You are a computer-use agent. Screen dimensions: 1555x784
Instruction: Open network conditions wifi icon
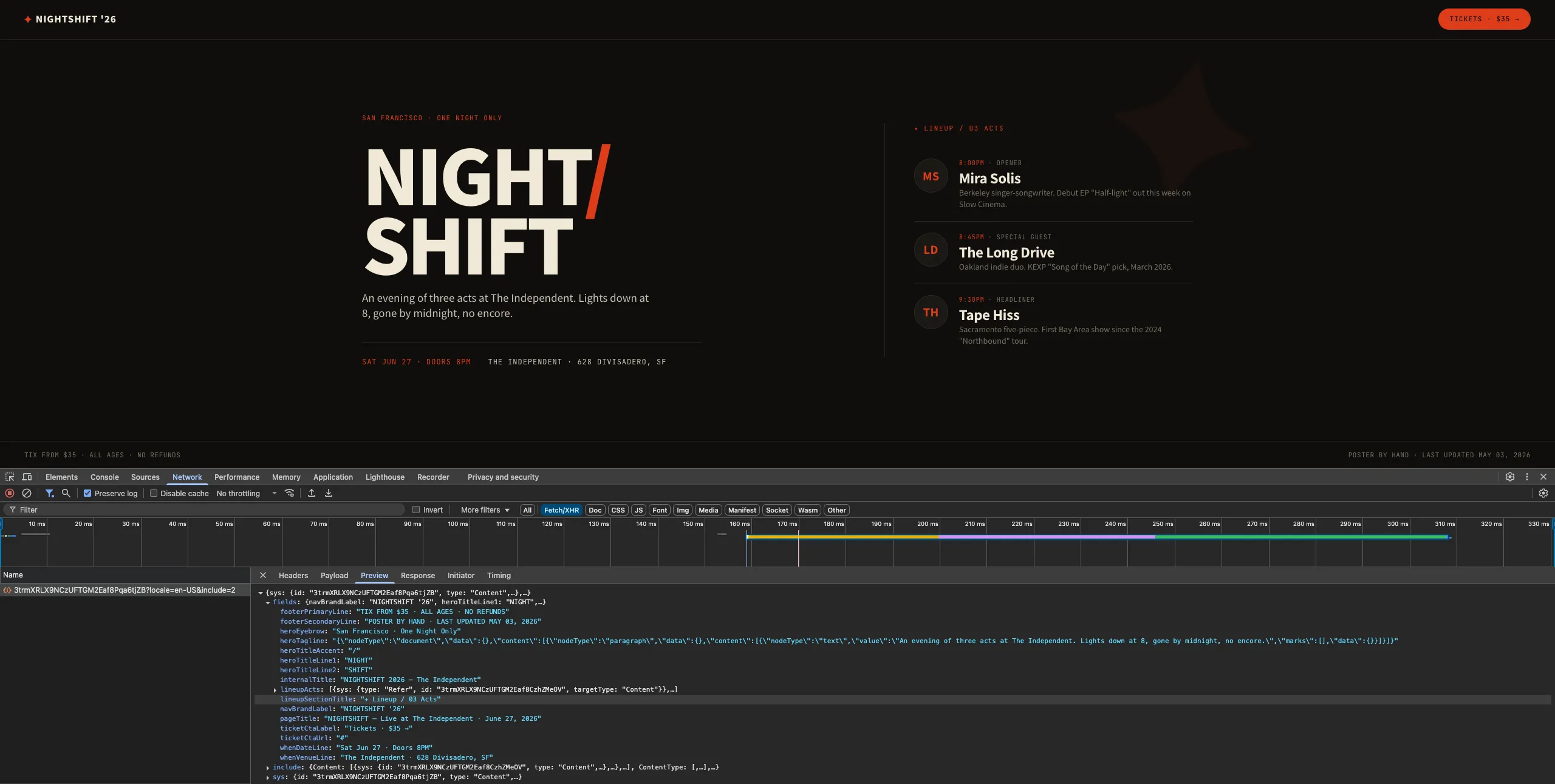(x=290, y=493)
